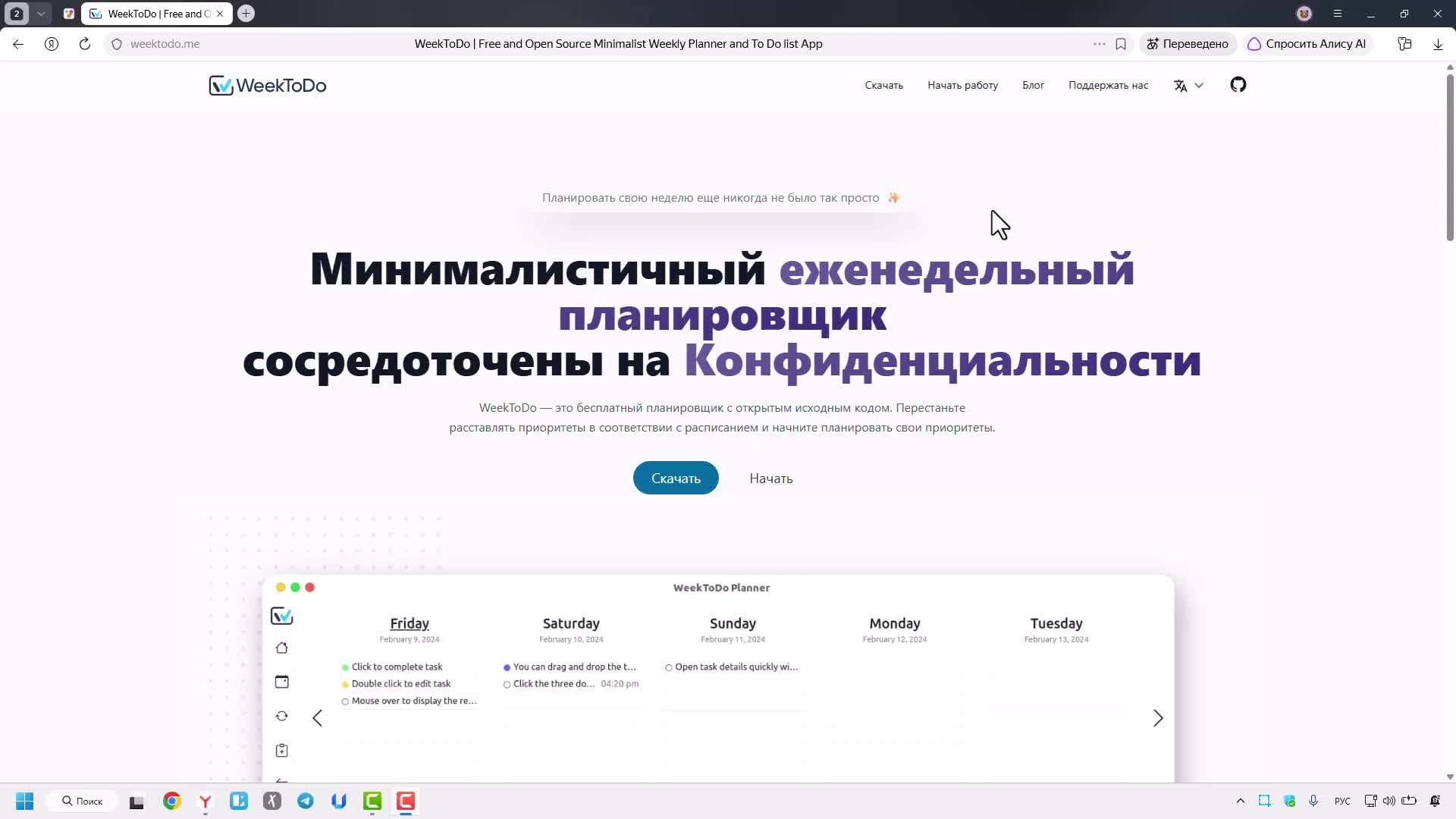Toggle 'Mouse over to display' task checkbox
Screen dimensions: 1456x819
pyautogui.click(x=345, y=701)
